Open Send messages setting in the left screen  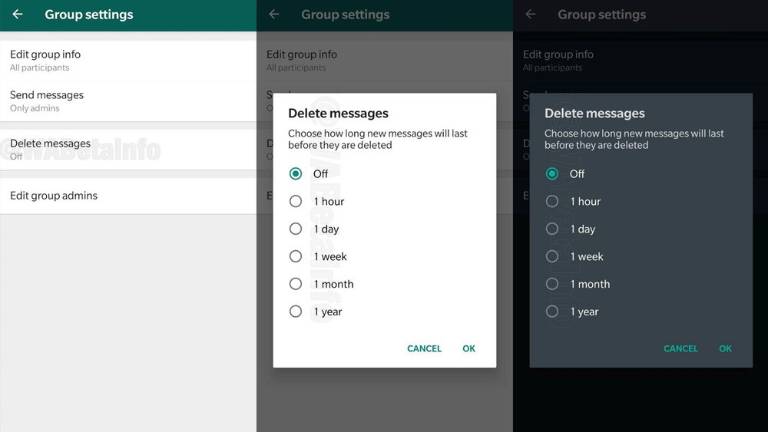coord(60,100)
